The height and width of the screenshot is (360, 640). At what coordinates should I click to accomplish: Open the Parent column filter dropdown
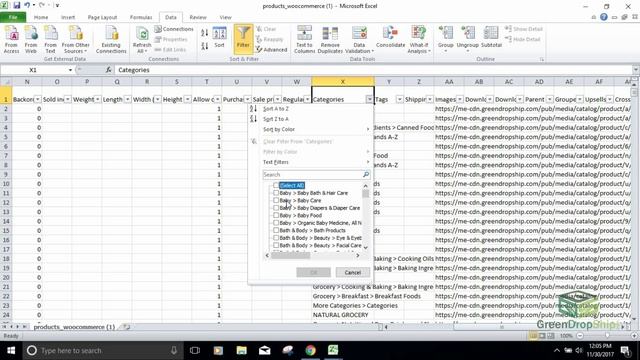point(549,99)
